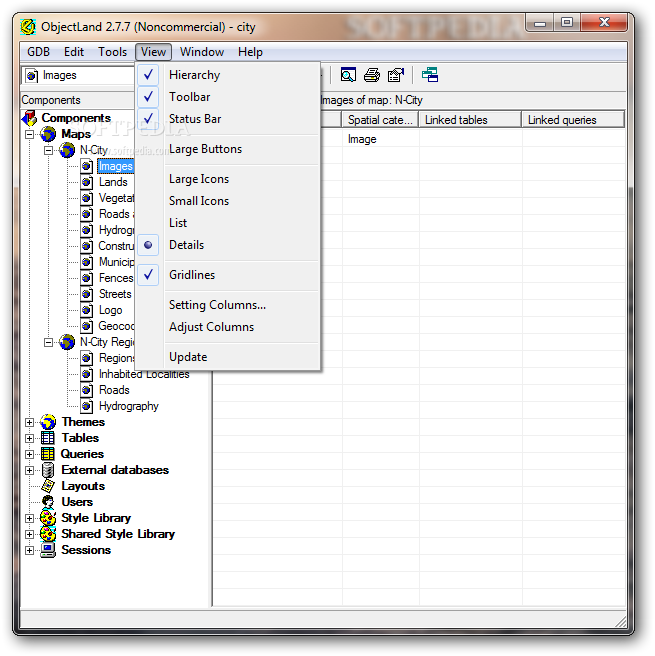Enable Large Buttons in View menu

[228, 149]
